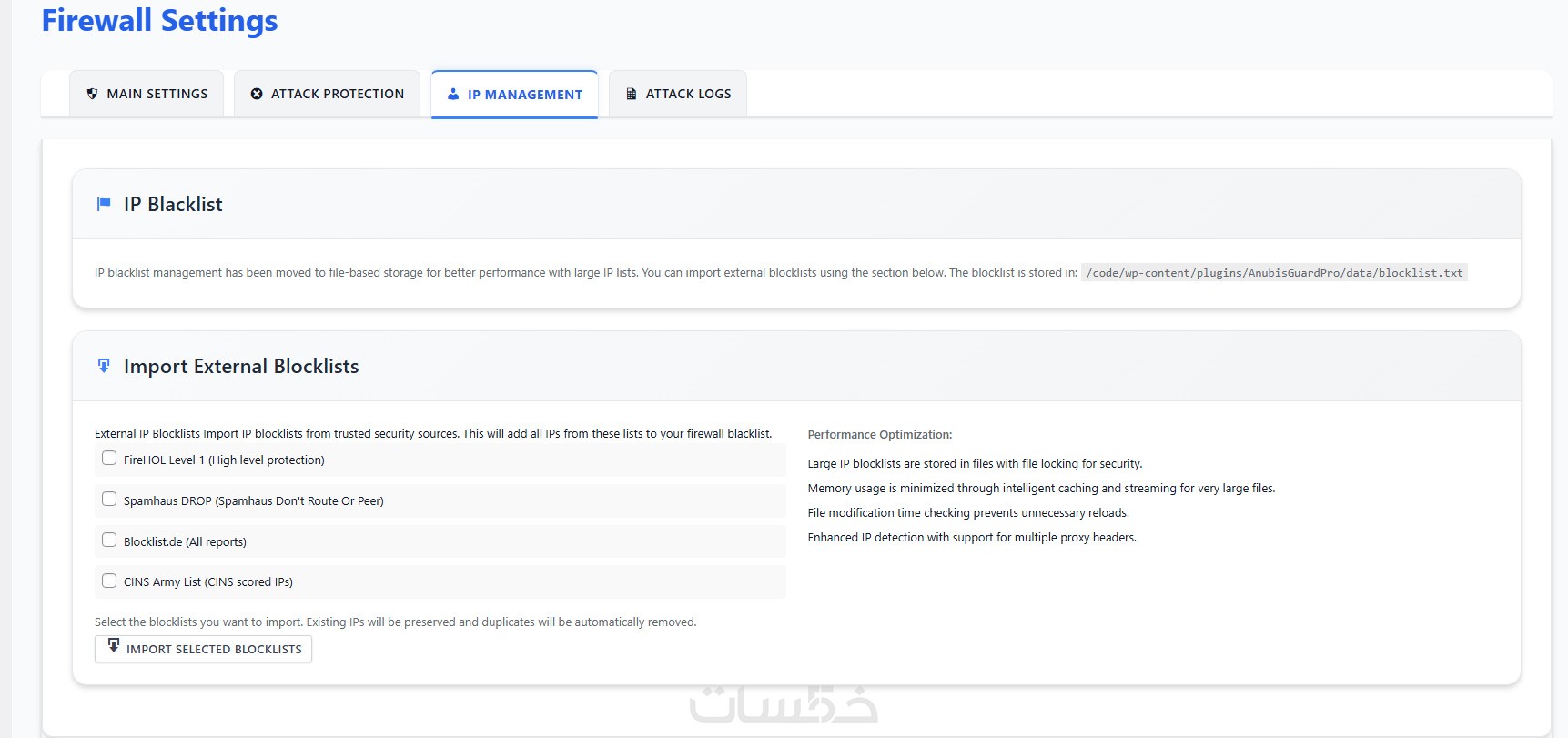Click the blocklist.txt file path text
1568x738 pixels.
point(1274,273)
